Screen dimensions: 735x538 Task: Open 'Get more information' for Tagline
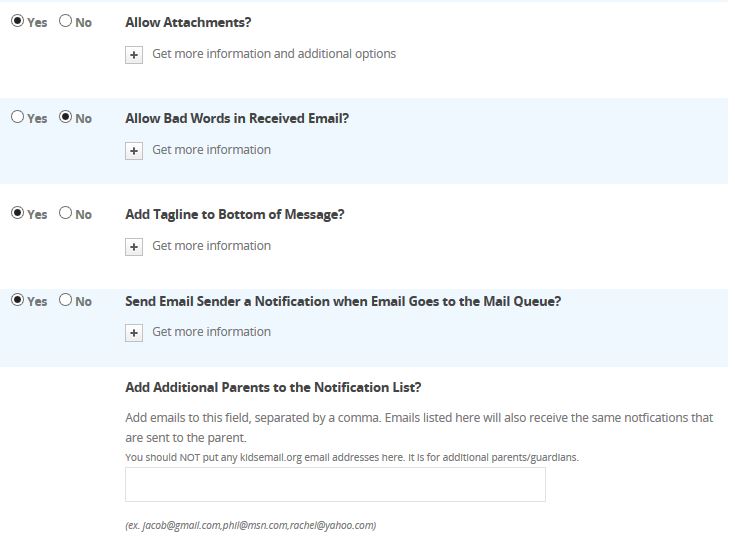click(211, 246)
